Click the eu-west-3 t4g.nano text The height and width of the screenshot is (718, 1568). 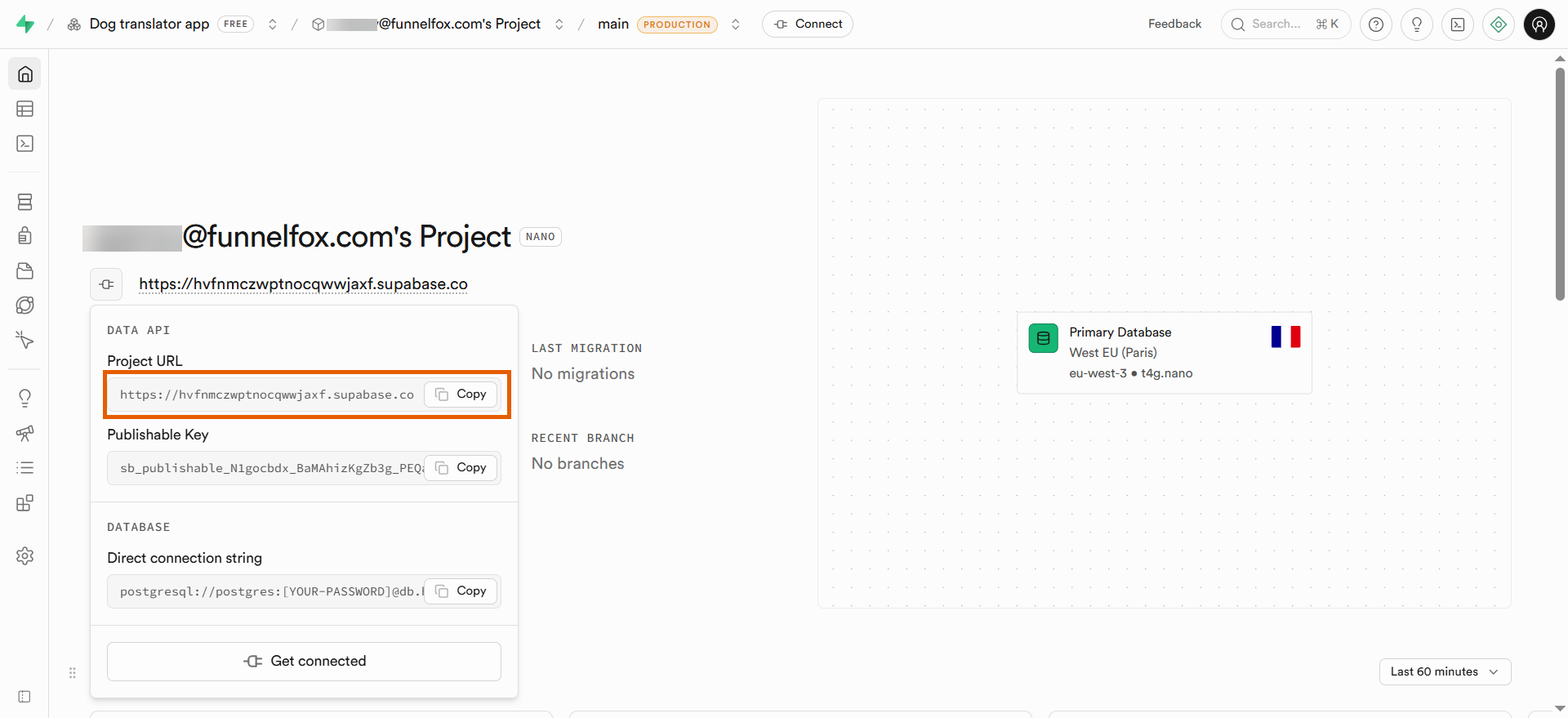[x=1131, y=373]
